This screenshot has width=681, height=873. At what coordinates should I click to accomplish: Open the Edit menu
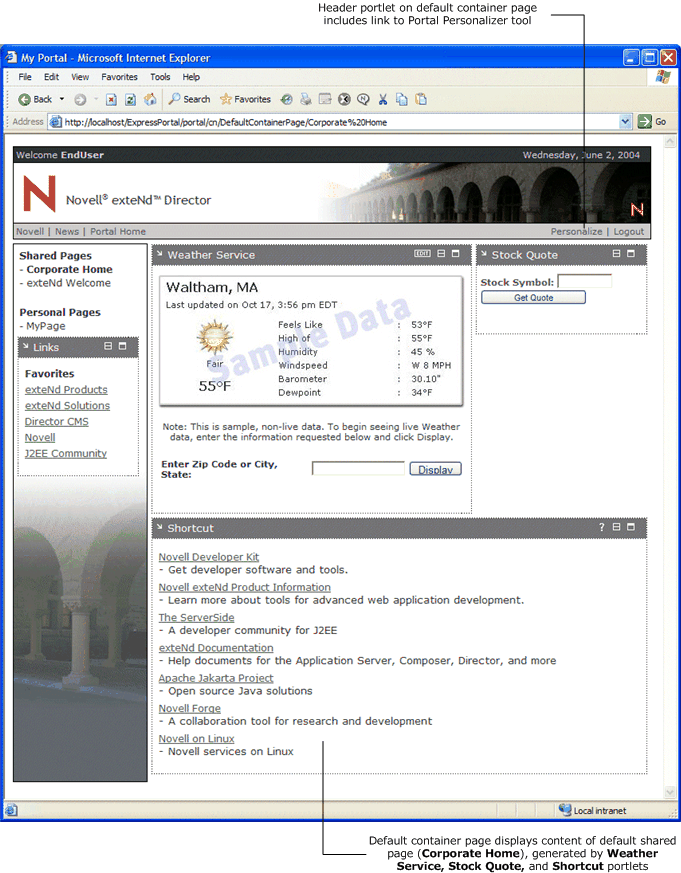click(51, 77)
